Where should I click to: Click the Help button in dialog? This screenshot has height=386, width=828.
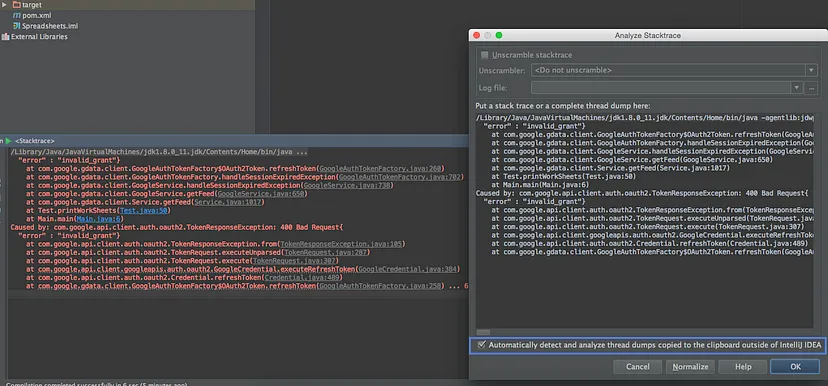(x=743, y=366)
